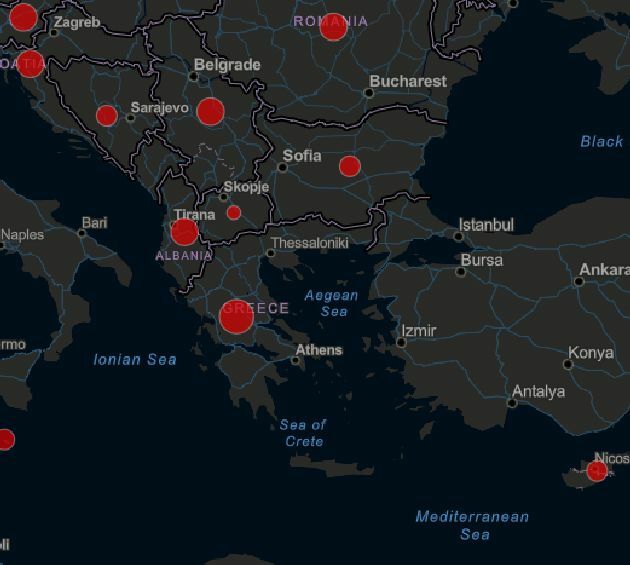
Task: Click the Istanbul text label
Action: tap(486, 225)
